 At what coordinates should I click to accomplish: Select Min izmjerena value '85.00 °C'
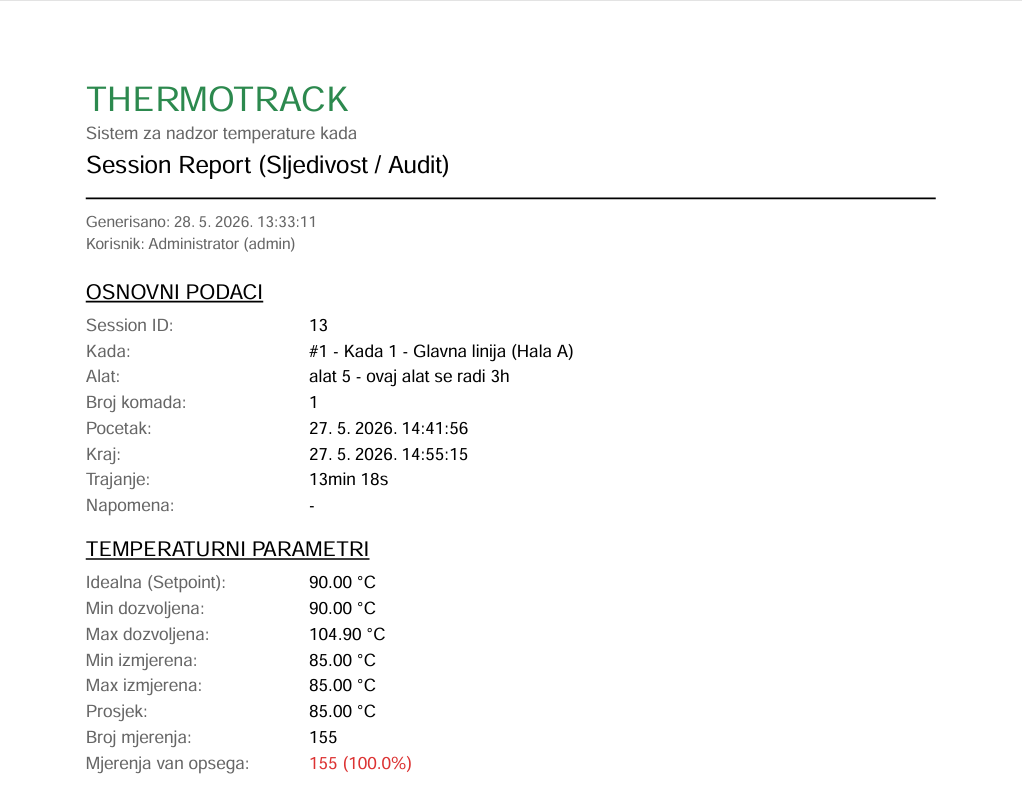click(342, 661)
